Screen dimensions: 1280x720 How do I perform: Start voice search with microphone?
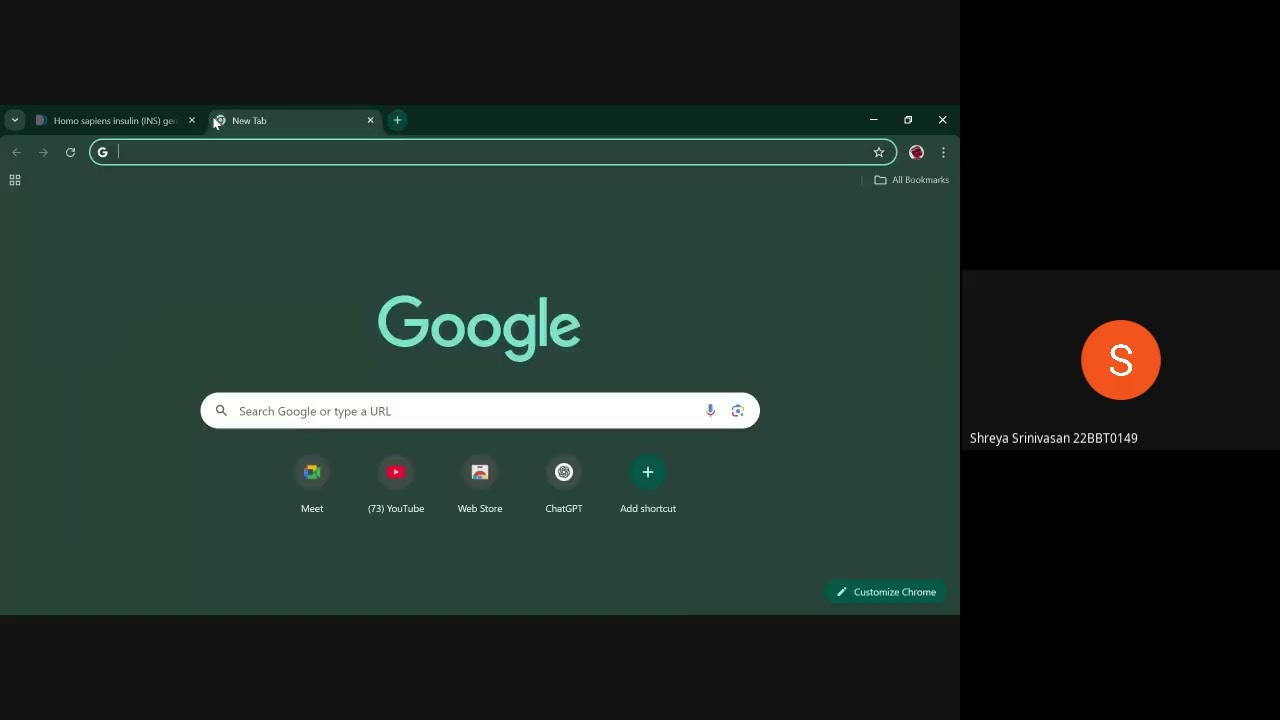[x=710, y=411]
